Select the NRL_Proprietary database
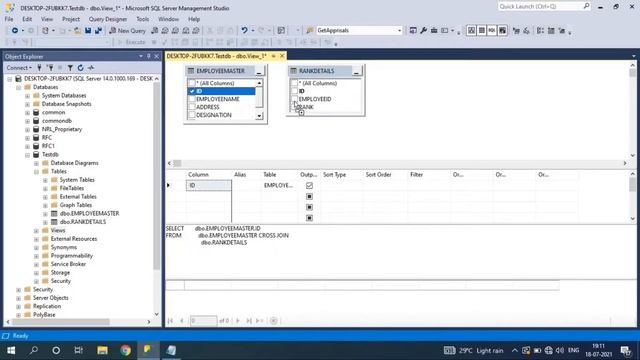The image size is (640, 360). [x=62, y=129]
